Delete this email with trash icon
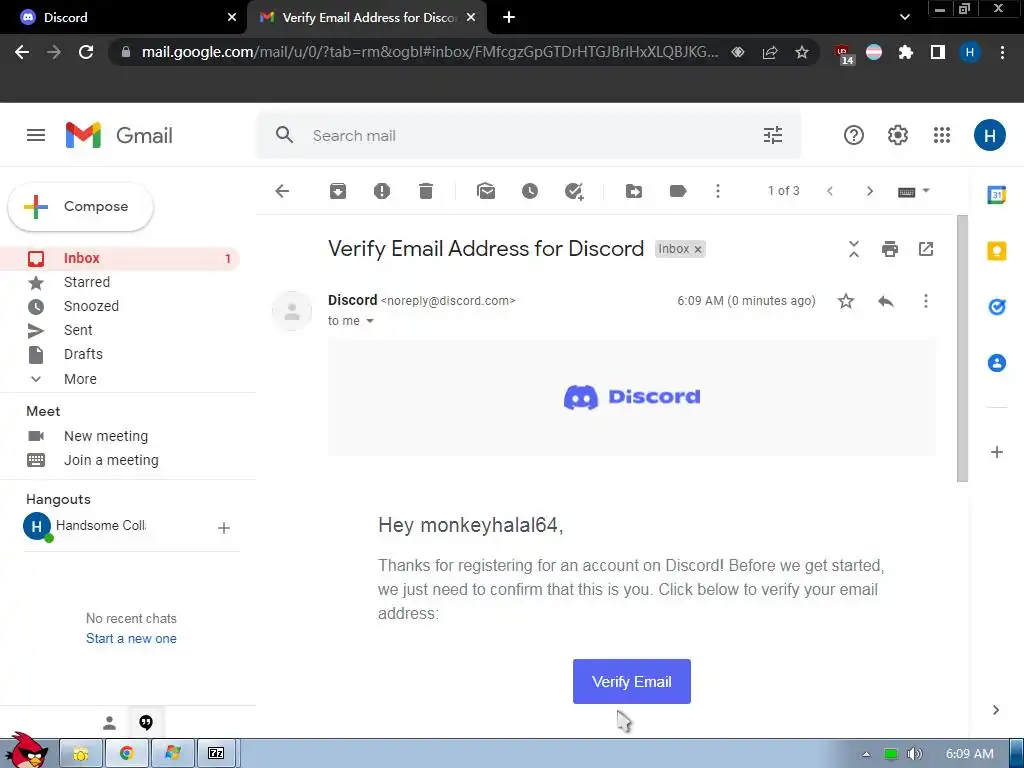1024x768 pixels. point(426,191)
